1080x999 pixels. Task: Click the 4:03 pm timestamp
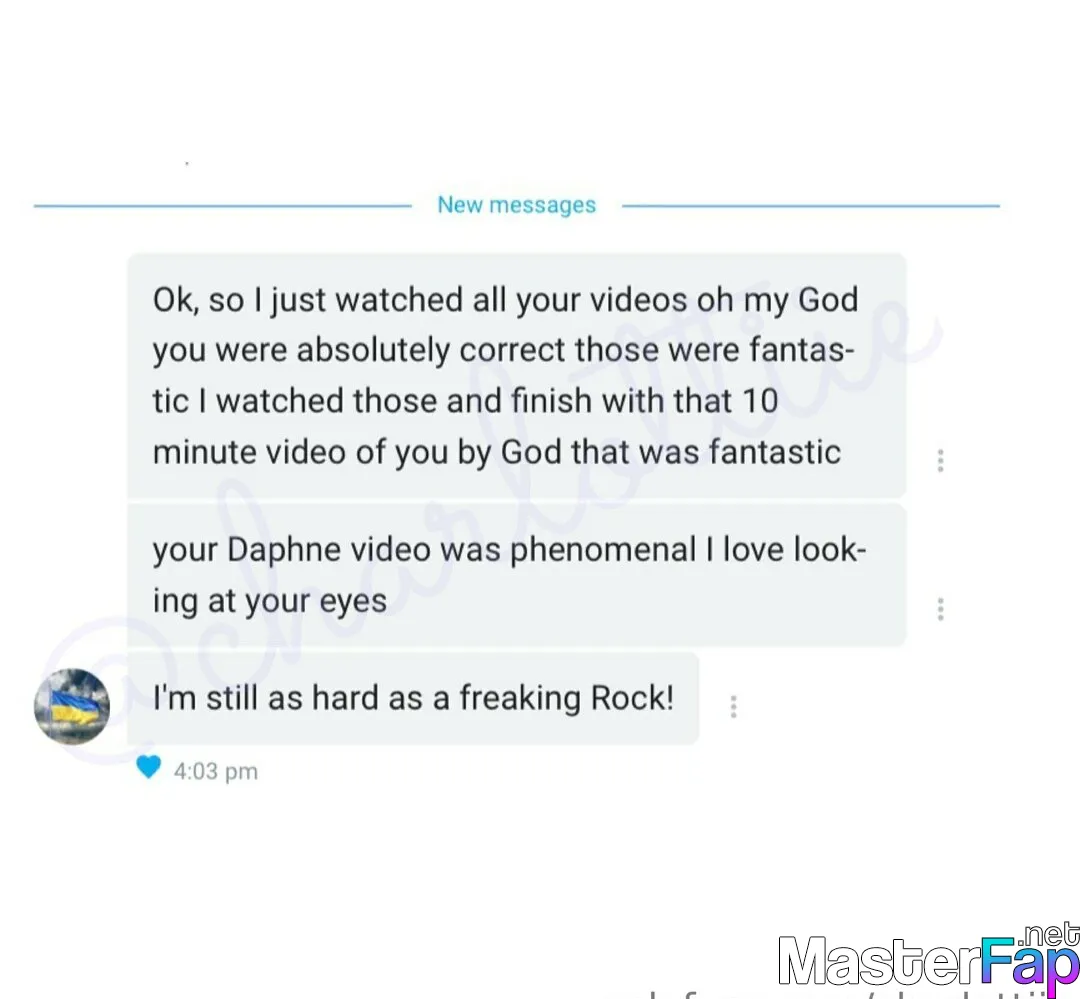[216, 771]
